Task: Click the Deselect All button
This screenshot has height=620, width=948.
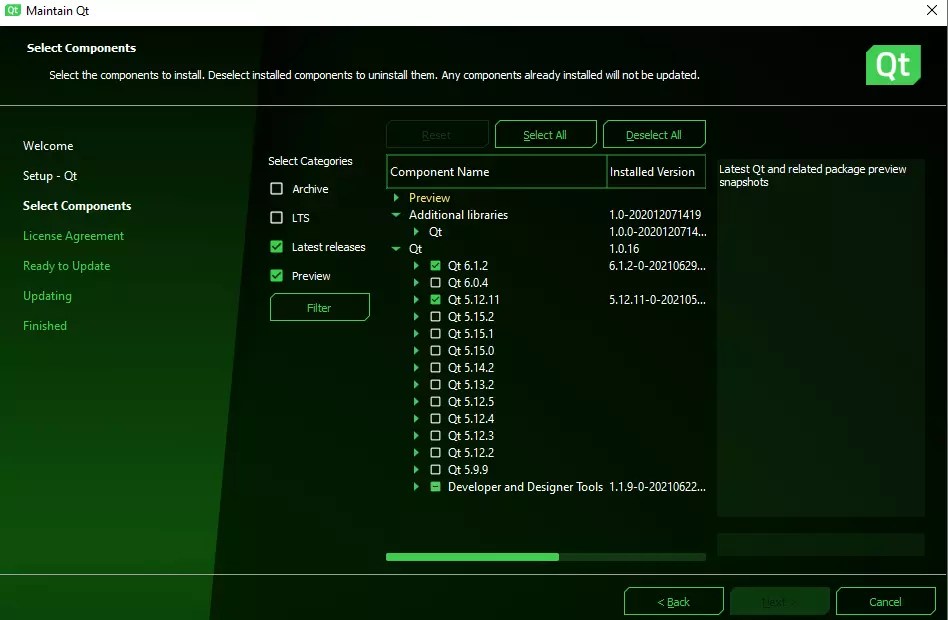Action: point(654,133)
